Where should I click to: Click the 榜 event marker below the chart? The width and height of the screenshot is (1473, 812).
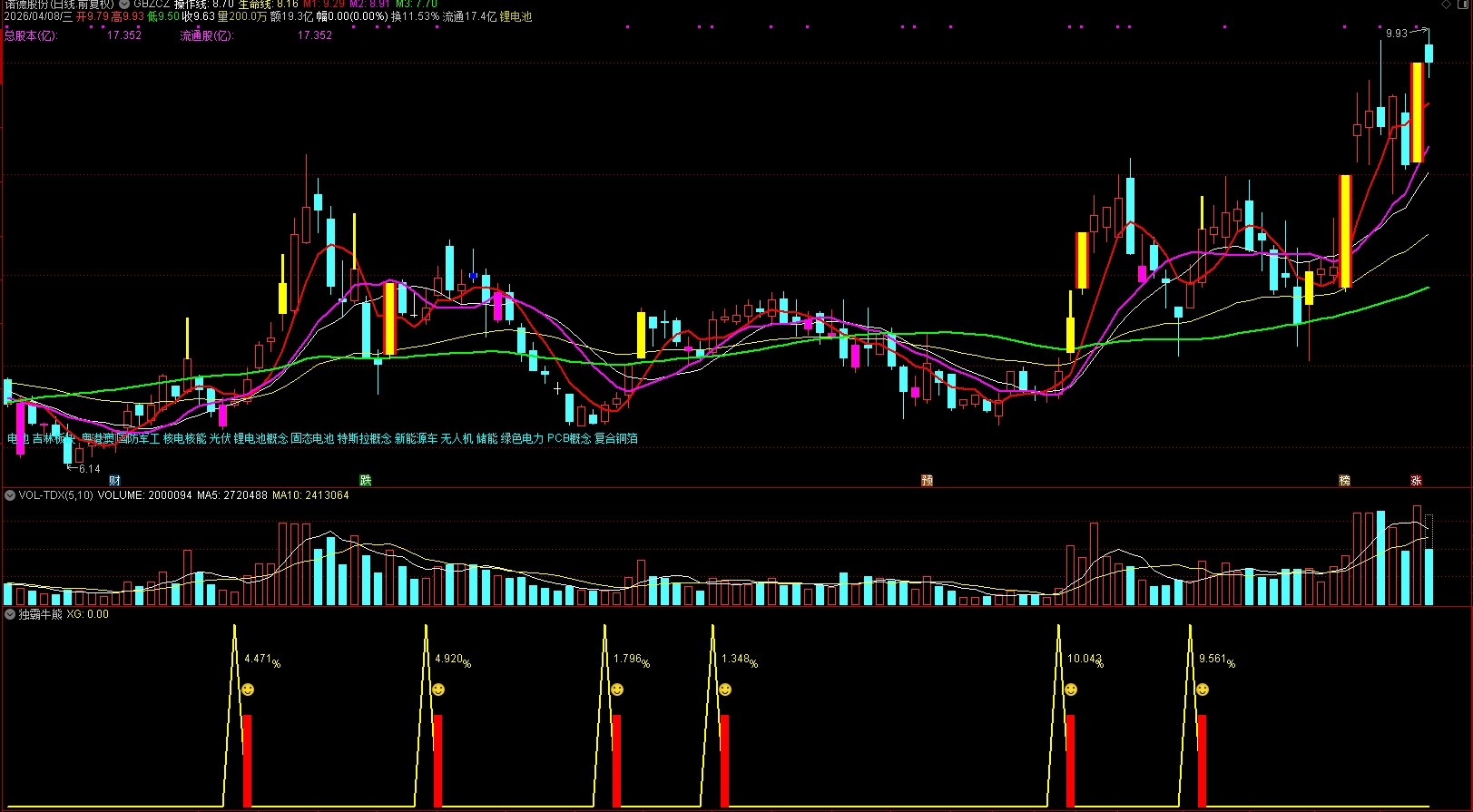1344,480
